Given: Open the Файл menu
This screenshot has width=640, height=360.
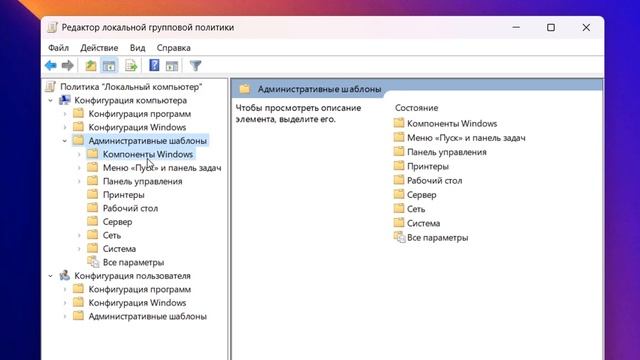Looking at the screenshot, I should coord(58,48).
